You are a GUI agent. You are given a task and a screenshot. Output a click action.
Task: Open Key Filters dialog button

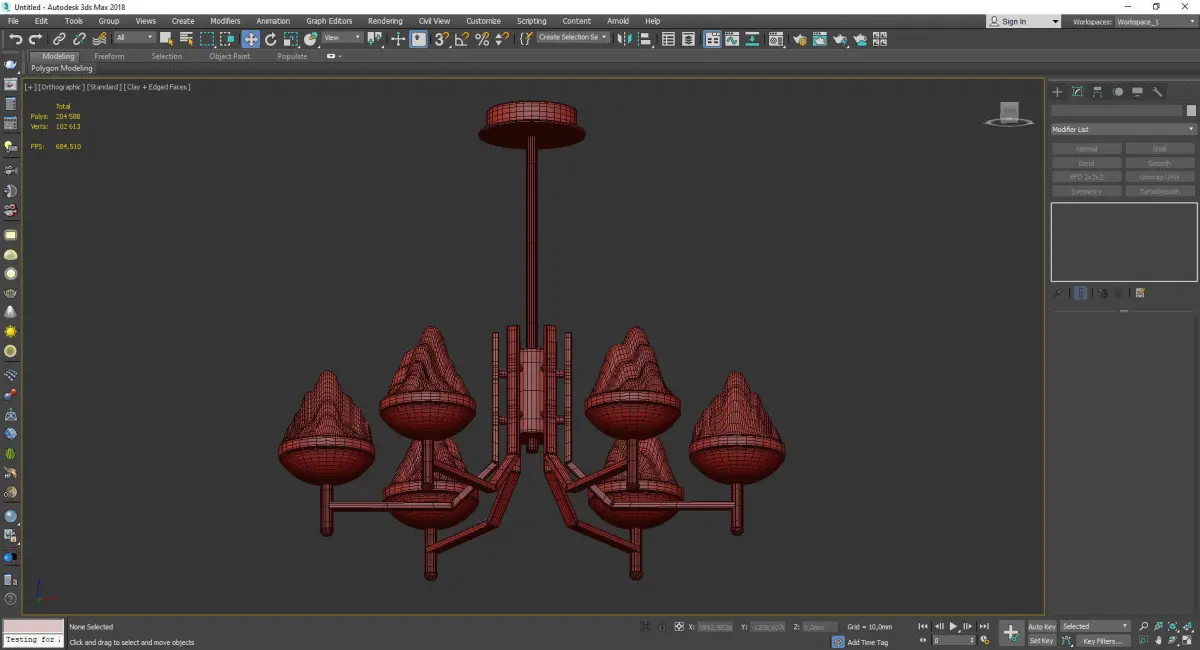(1102, 641)
